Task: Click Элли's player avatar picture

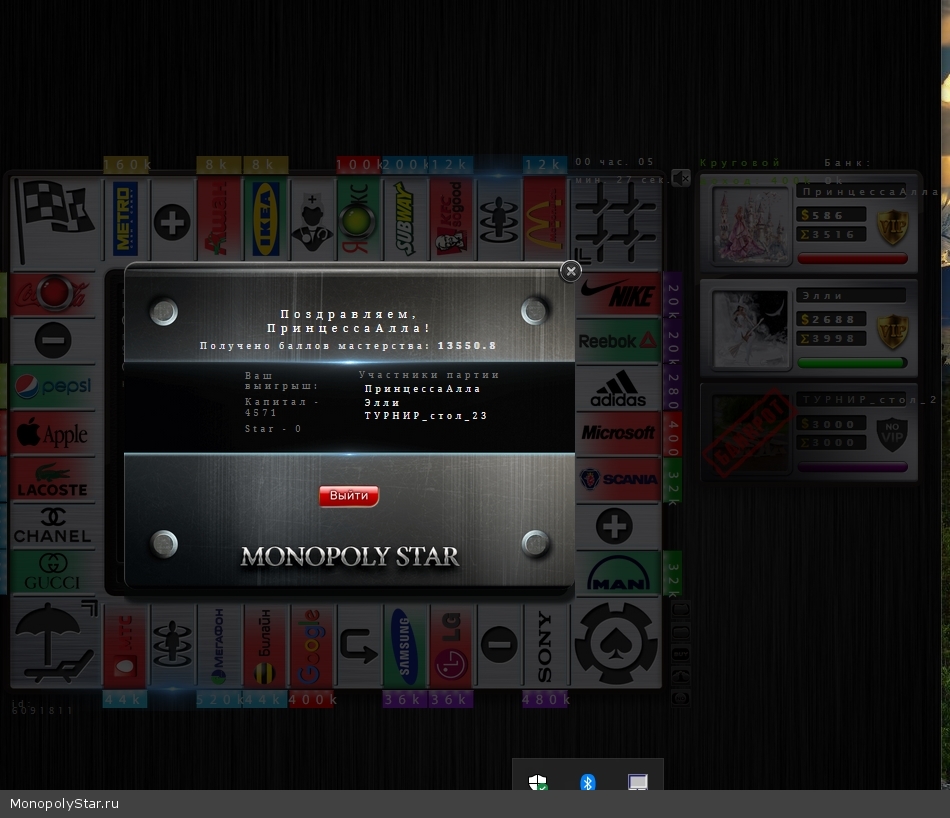Action: click(x=750, y=330)
